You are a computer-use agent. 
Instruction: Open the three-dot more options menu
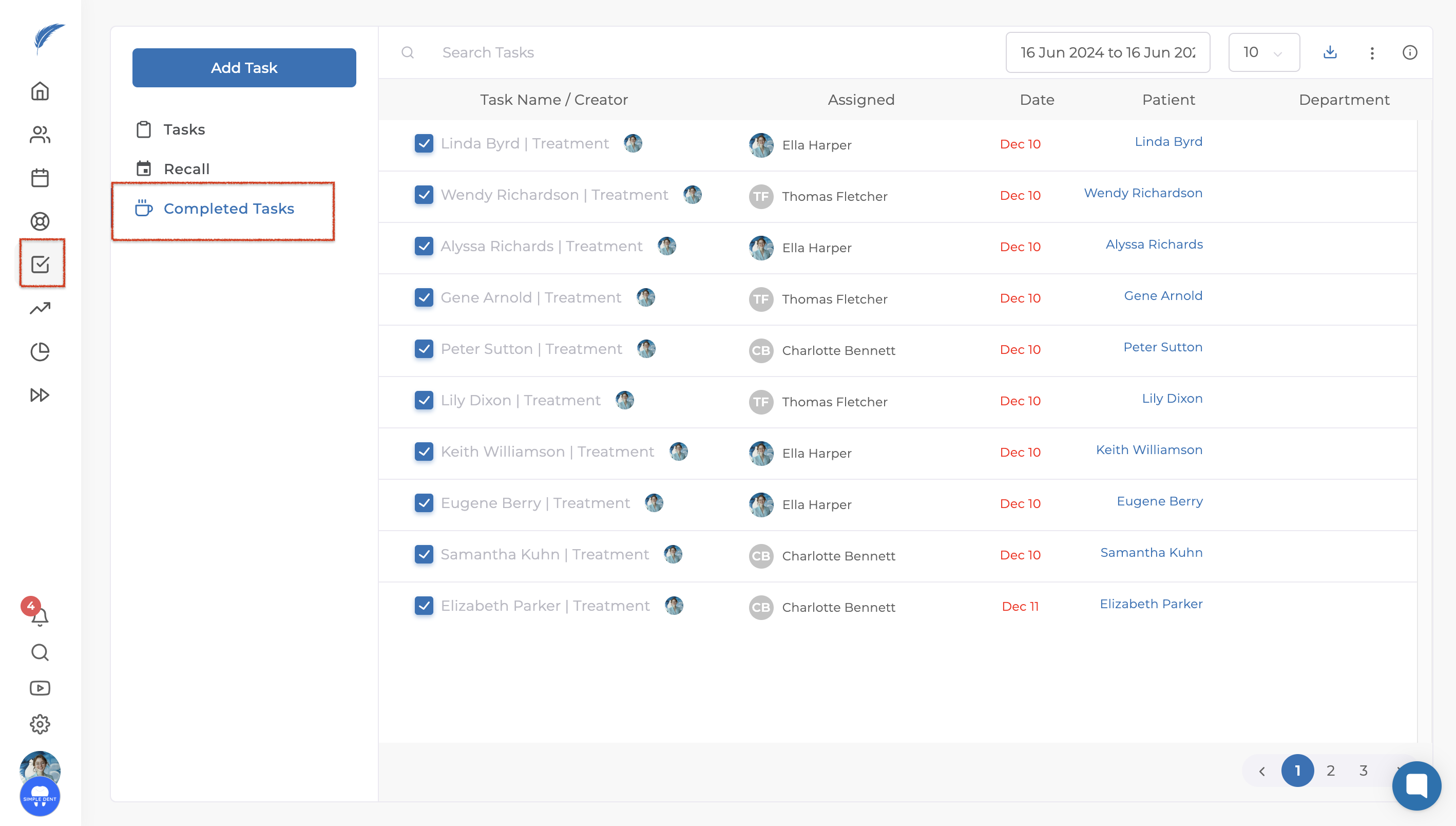click(x=1372, y=53)
